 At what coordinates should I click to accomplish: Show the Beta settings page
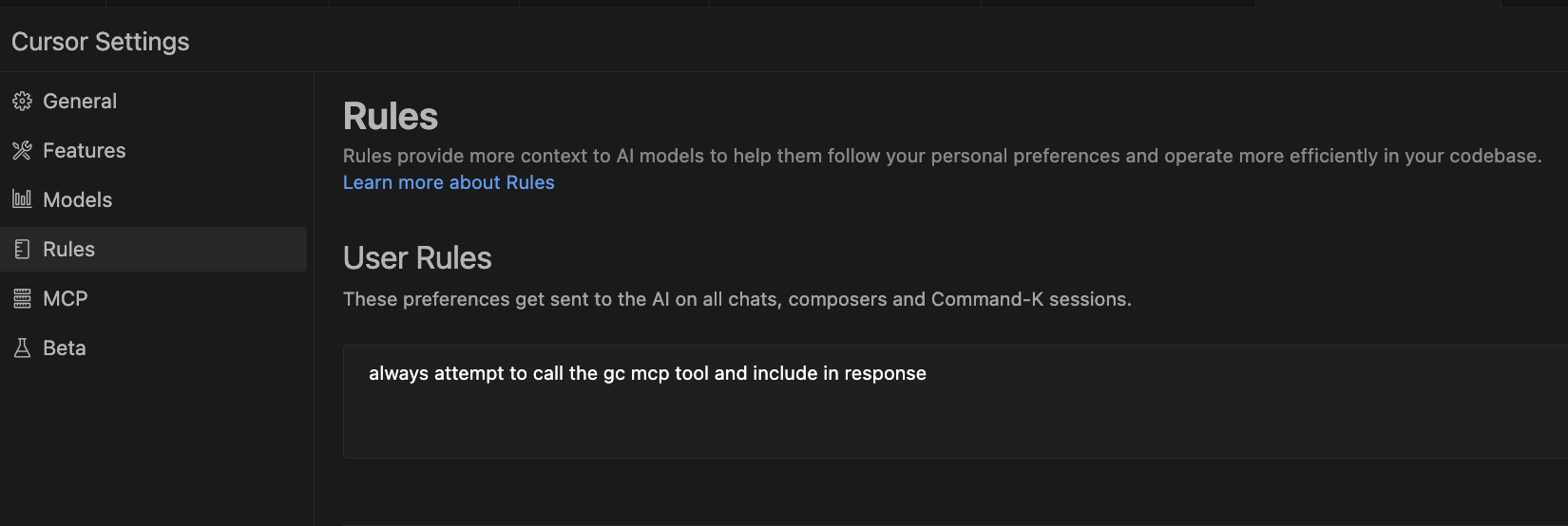tap(65, 348)
